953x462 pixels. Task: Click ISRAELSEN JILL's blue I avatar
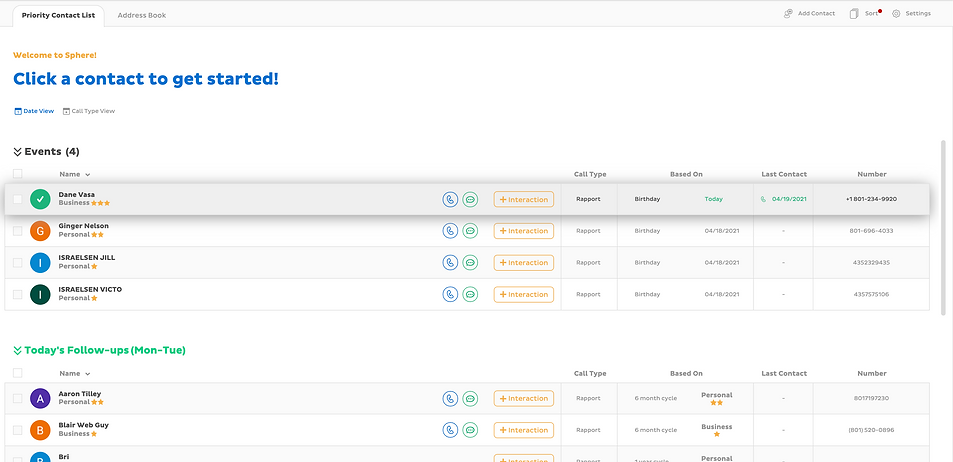tap(40, 263)
